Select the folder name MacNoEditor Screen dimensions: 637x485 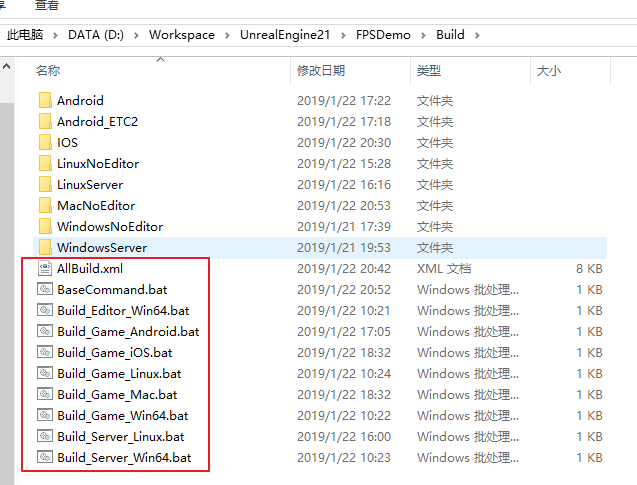96,206
